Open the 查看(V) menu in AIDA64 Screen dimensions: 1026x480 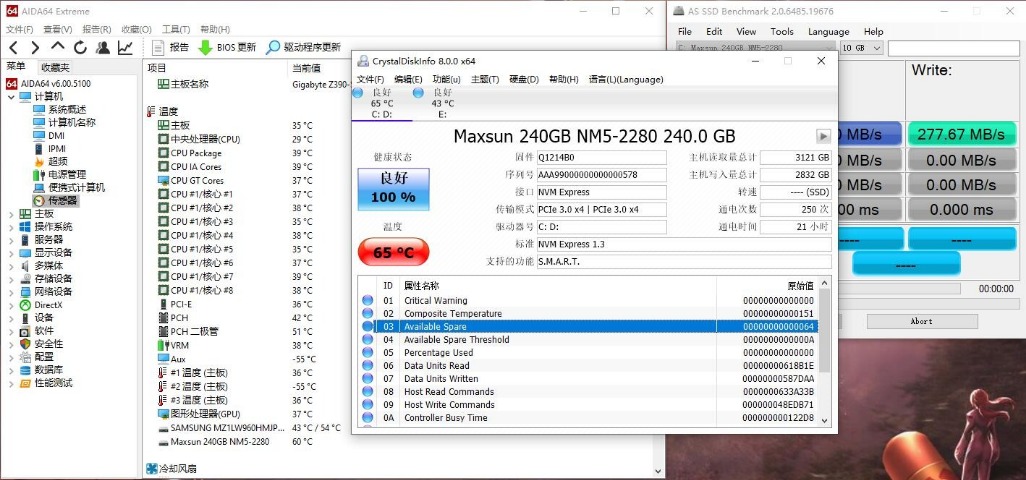pyautogui.click(x=58, y=29)
